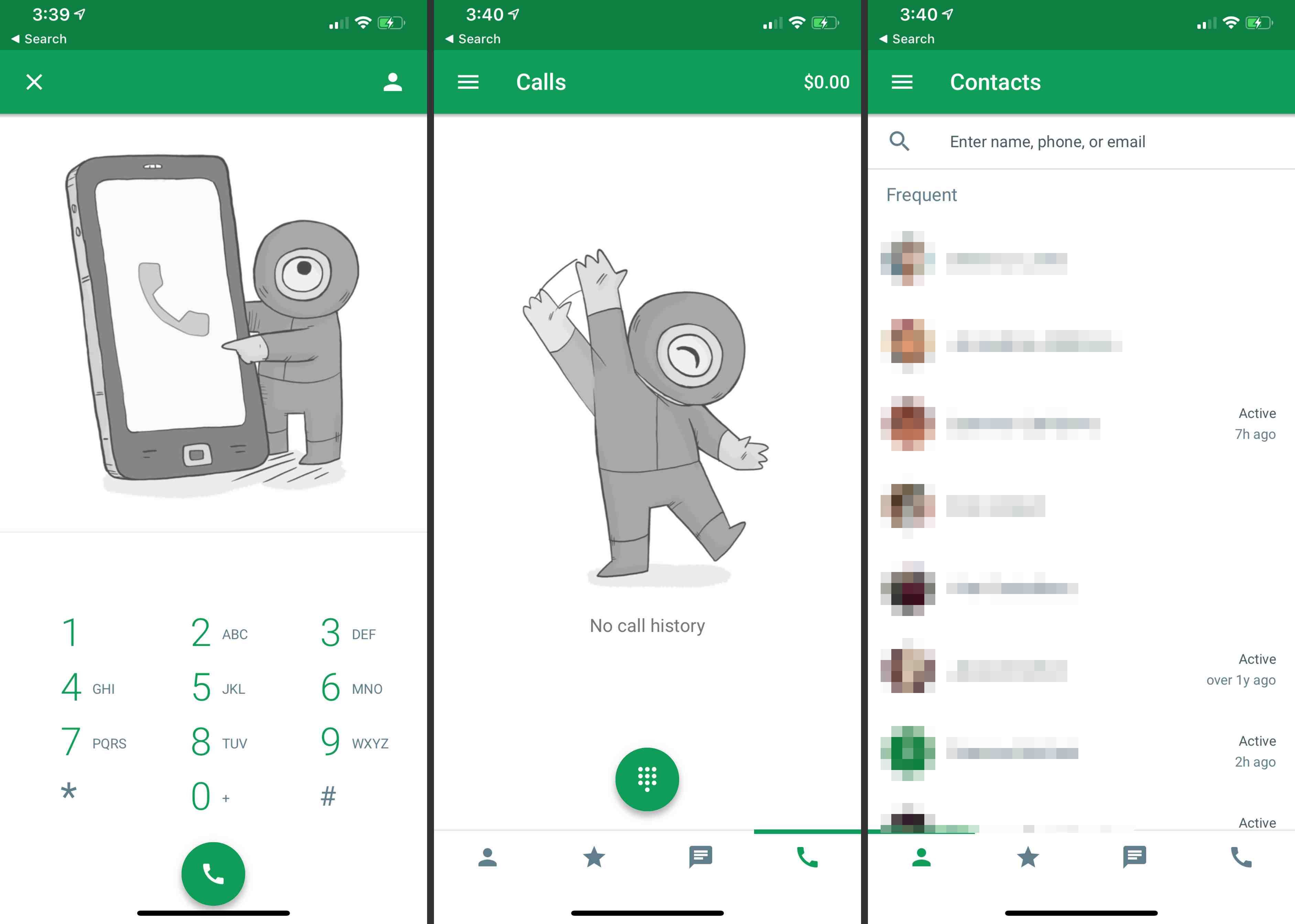
Task: Tap the $0.00 balance button
Action: pos(825,82)
